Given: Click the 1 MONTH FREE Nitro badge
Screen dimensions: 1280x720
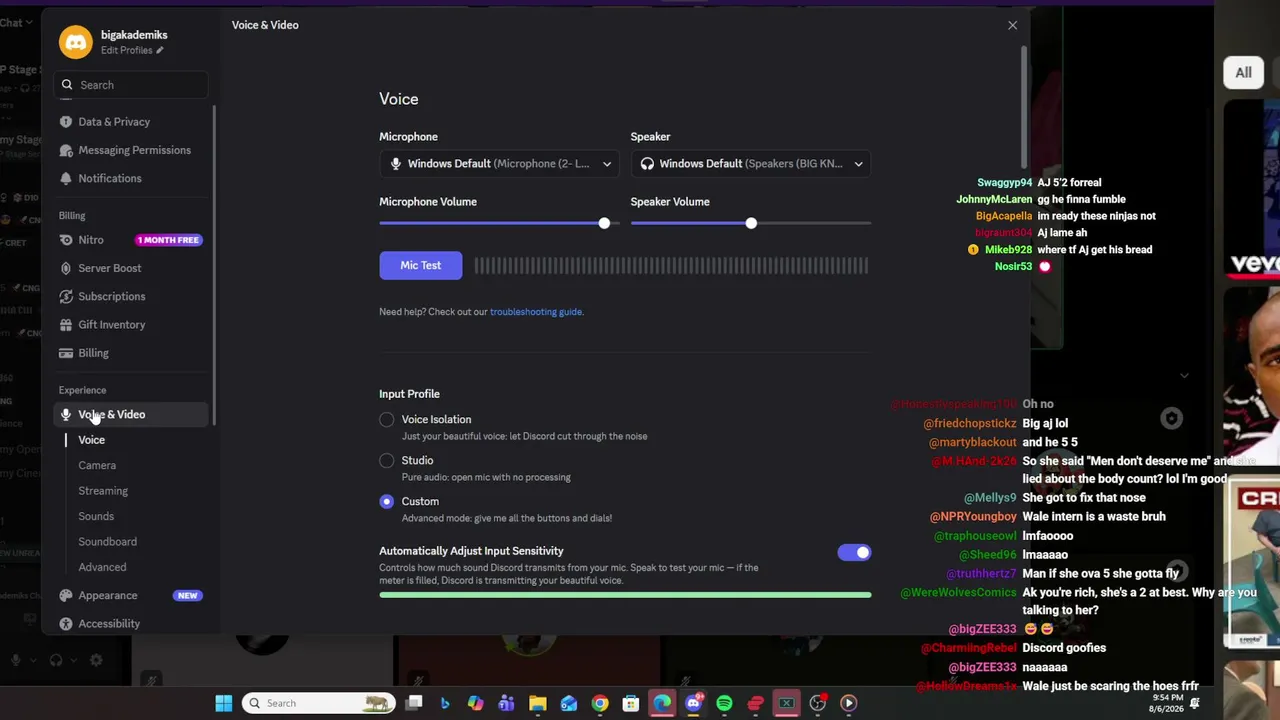Looking at the screenshot, I should click(168, 240).
